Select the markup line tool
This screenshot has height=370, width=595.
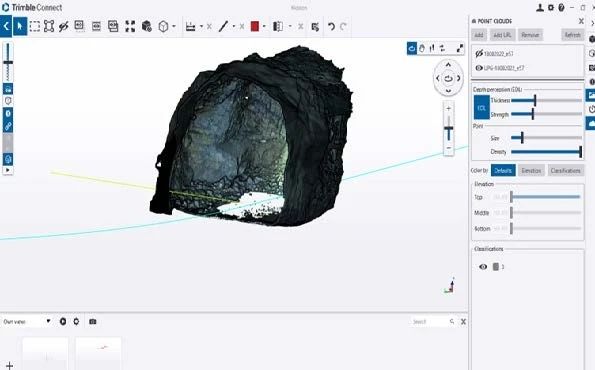pyautogui.click(x=224, y=26)
